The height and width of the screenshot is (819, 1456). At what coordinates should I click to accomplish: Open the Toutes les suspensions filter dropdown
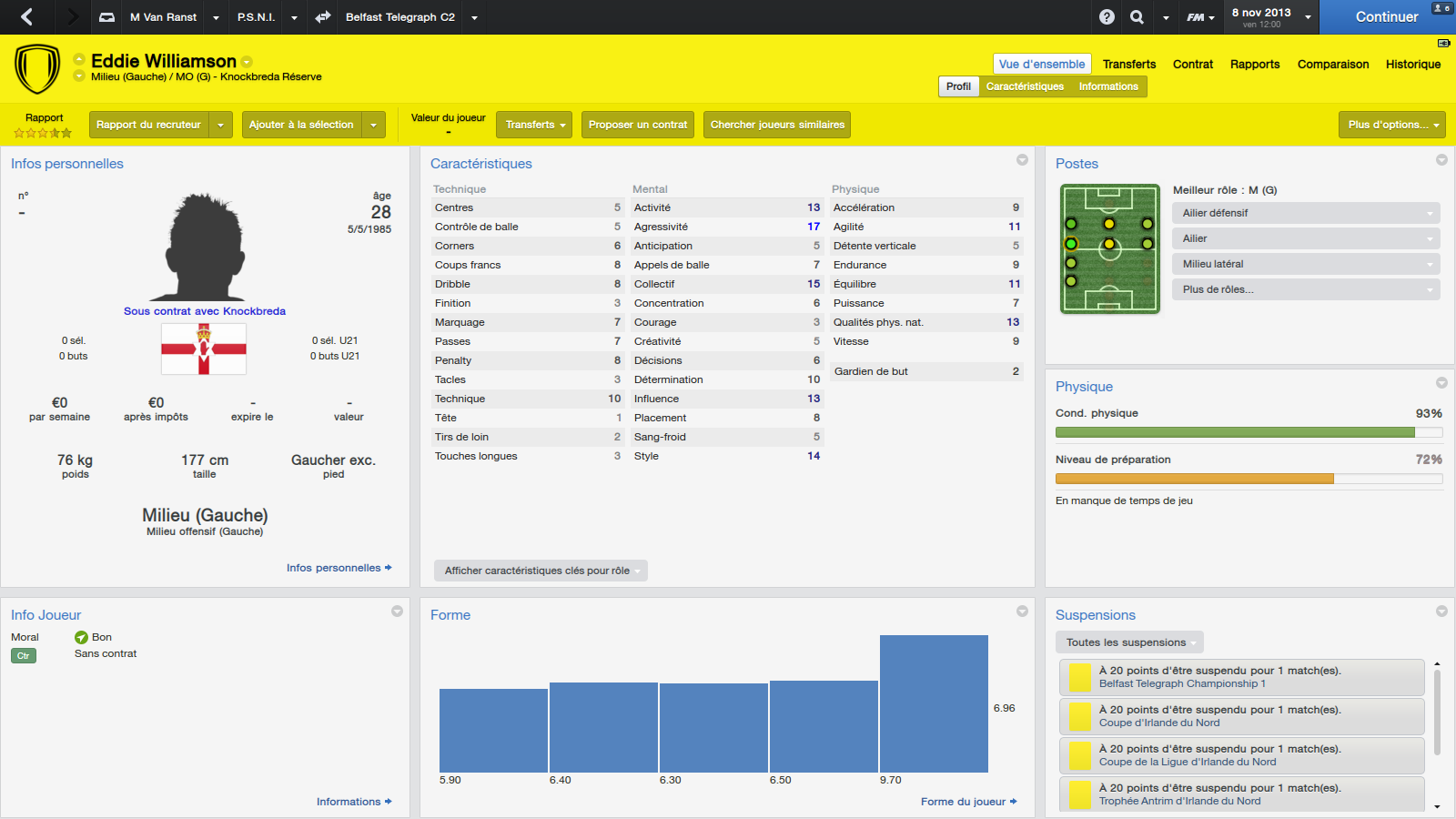1129,642
